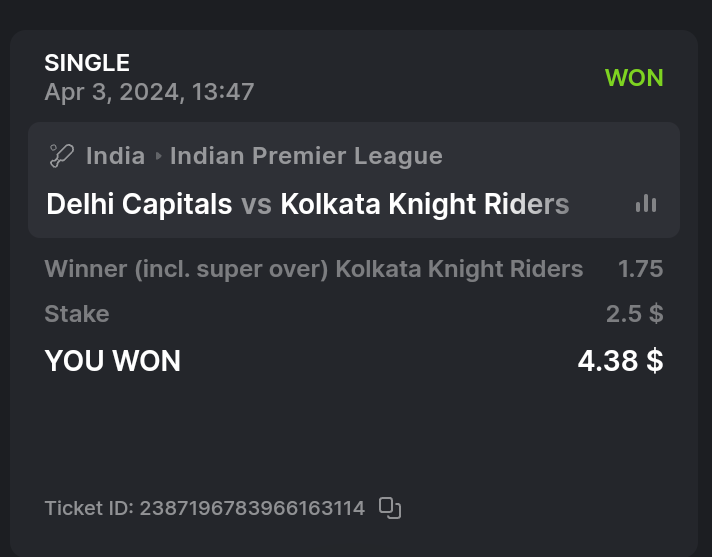This screenshot has width=712, height=557.
Task: Go to Indian Premier League
Action: coord(306,156)
